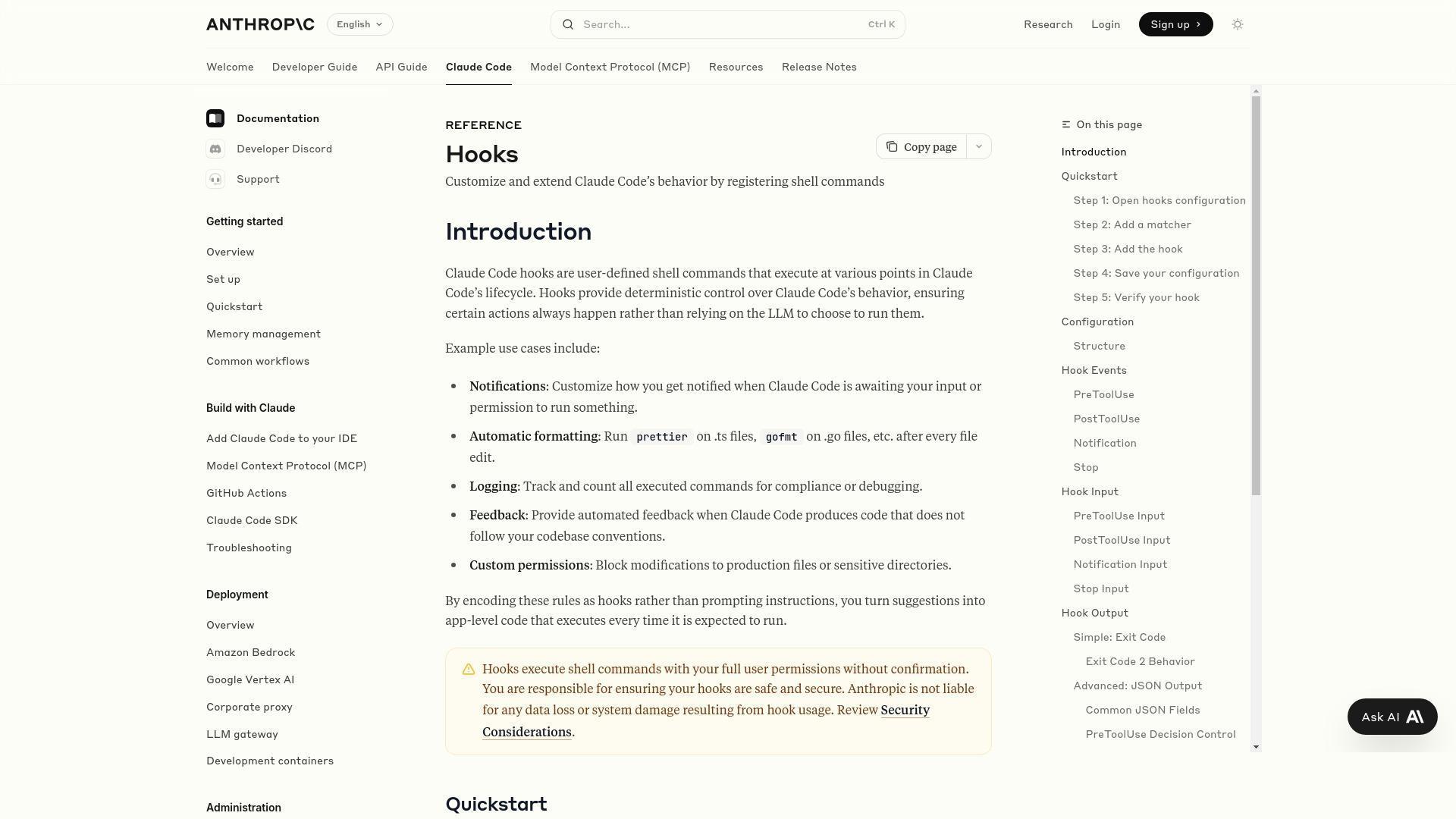Open the Developer Guide tab
1456x819 pixels.
coord(315,67)
